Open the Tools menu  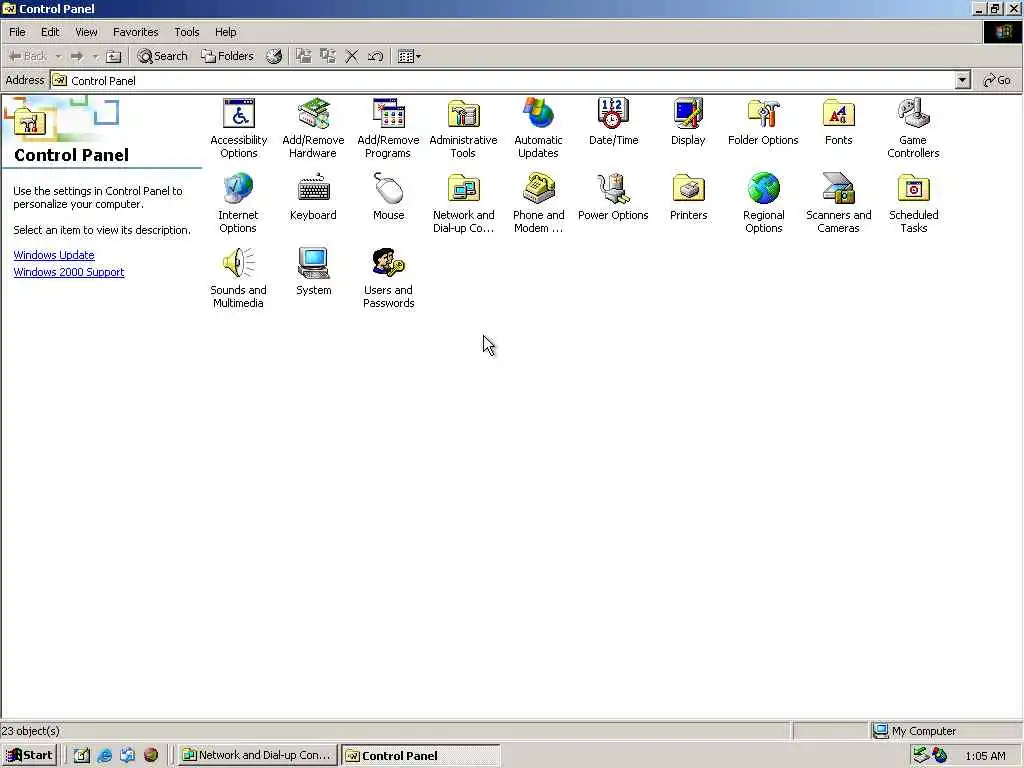click(x=187, y=32)
